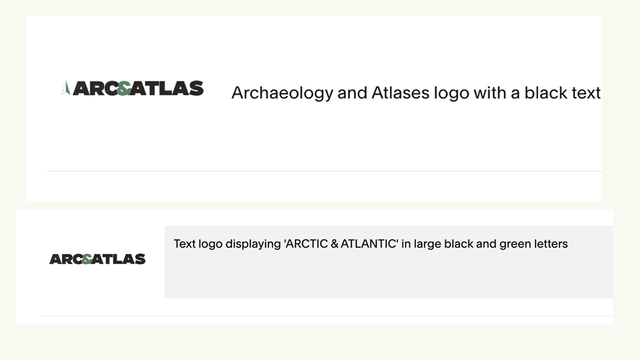The image size is (640, 360).
Task: Click the word ATLAS in the top logo
Action: (167, 88)
